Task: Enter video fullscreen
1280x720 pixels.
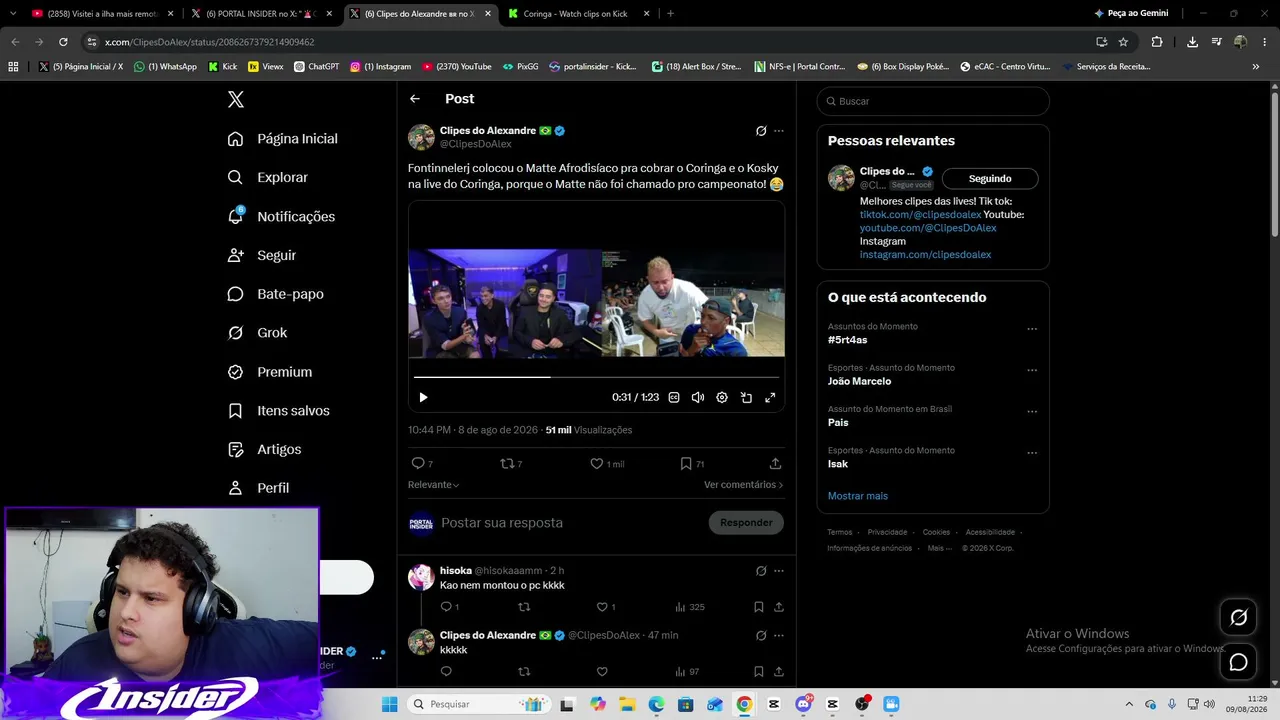Action: (x=770, y=397)
